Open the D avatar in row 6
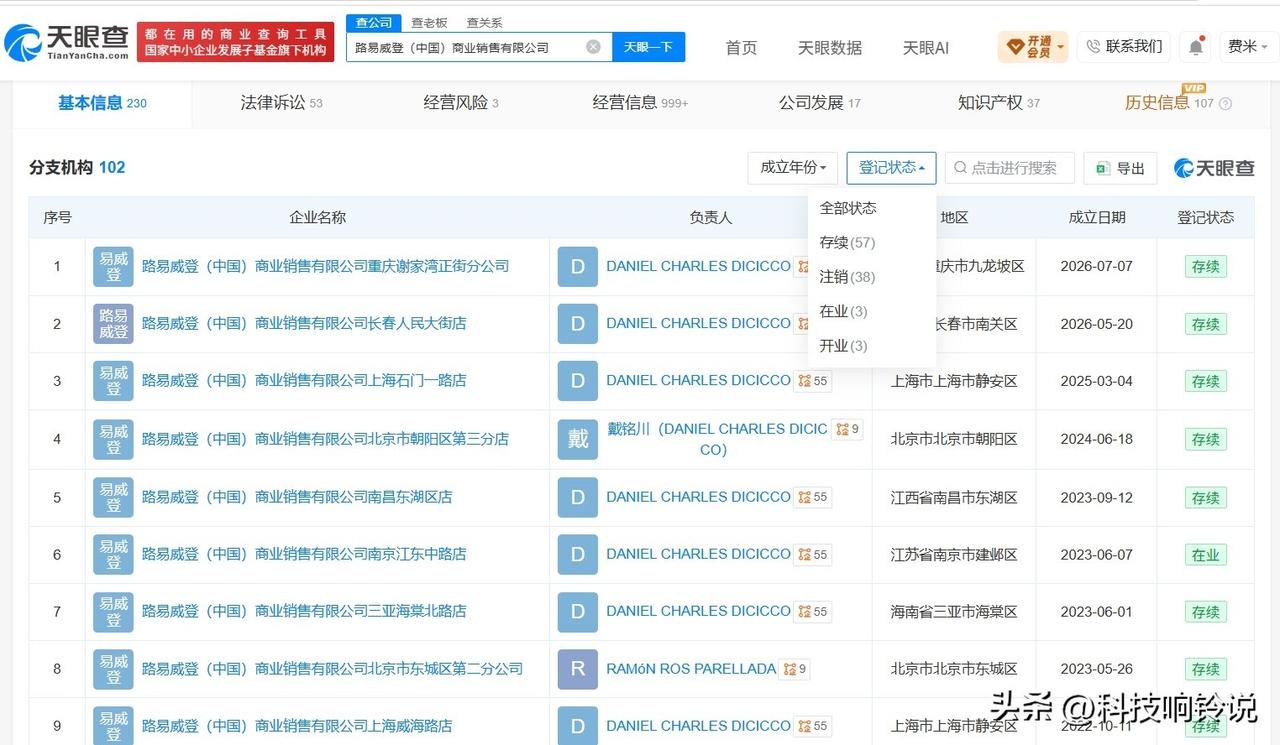This screenshot has height=745, width=1280. pos(577,554)
